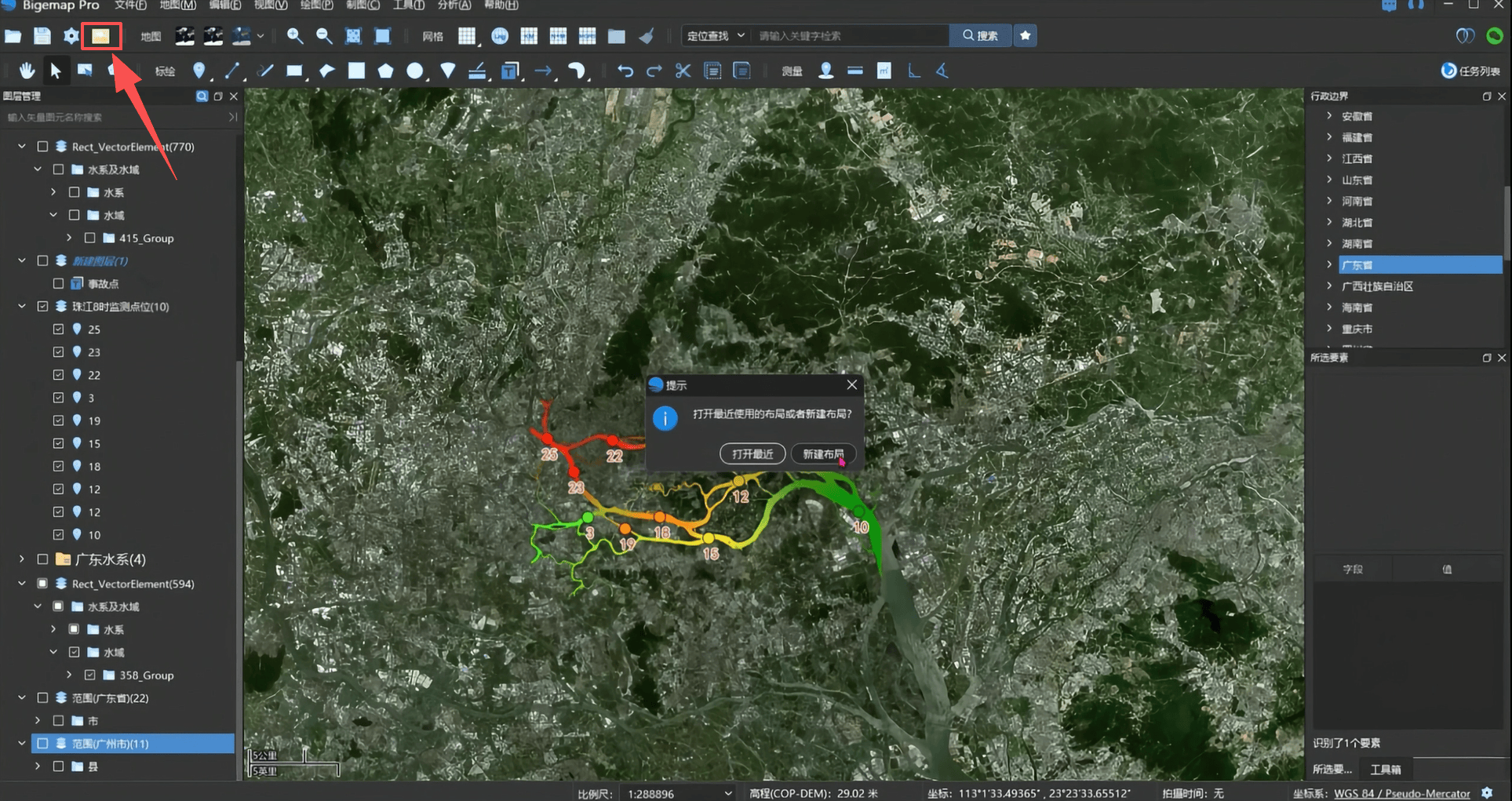Open the 工具(T) menu
Screen dimensions: 1512x801
(409, 5)
